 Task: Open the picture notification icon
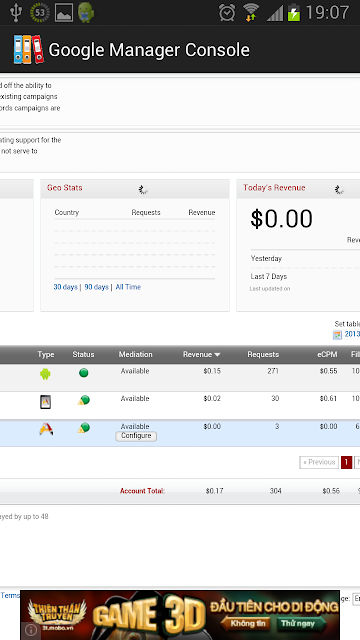tap(64, 13)
